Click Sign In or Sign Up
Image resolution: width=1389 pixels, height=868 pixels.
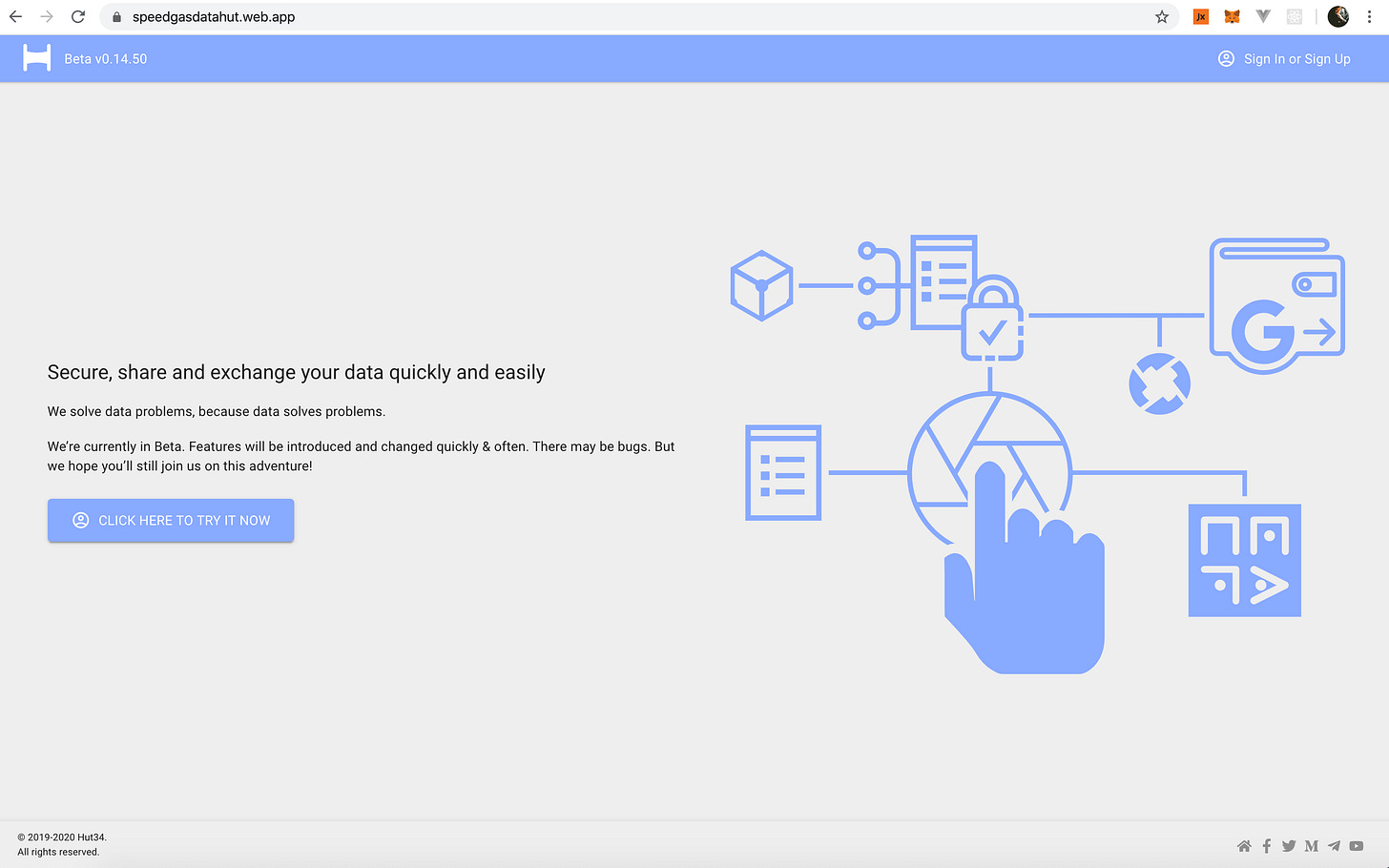coord(1285,59)
